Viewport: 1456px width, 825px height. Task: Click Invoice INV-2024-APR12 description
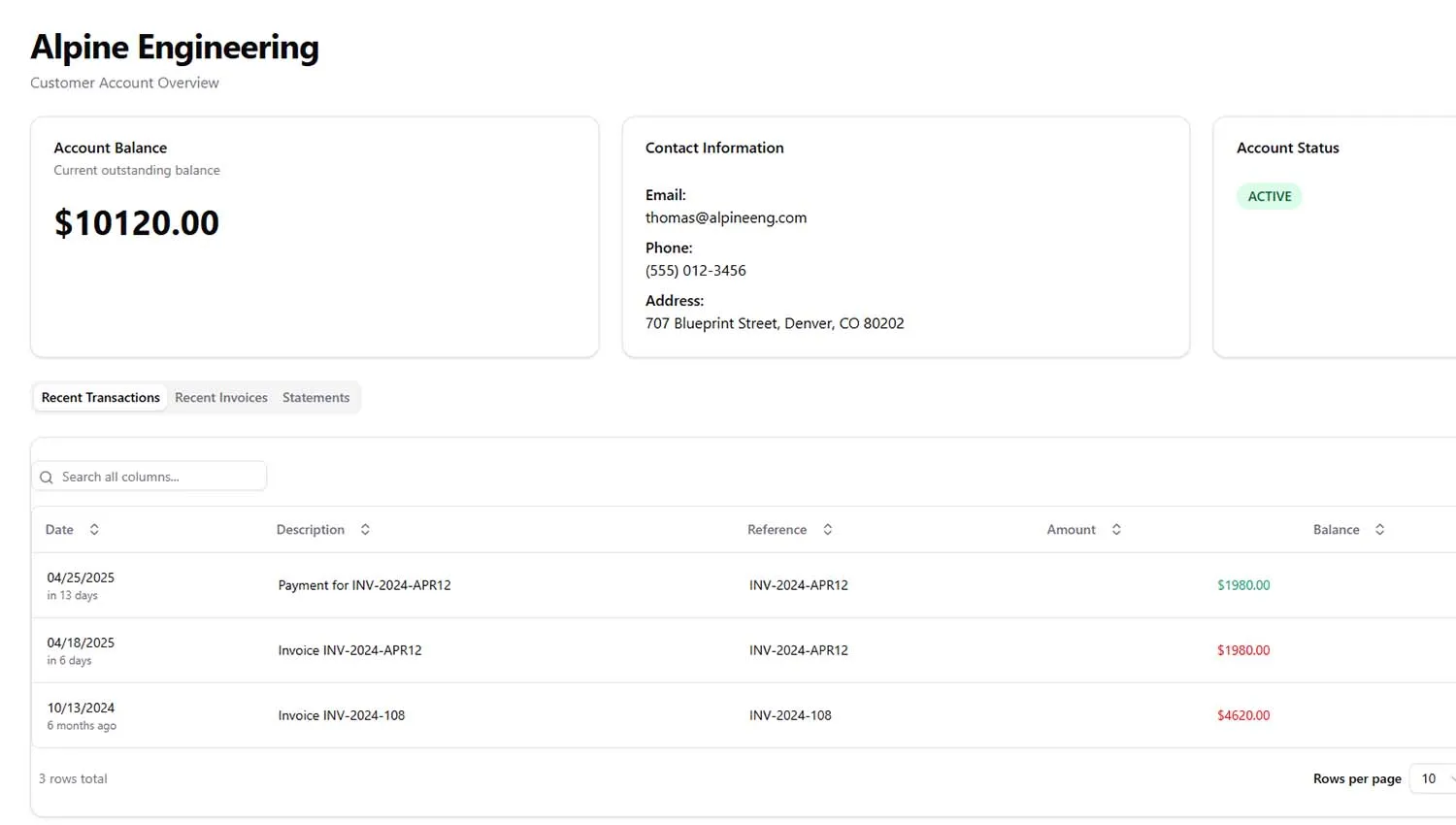(x=350, y=650)
